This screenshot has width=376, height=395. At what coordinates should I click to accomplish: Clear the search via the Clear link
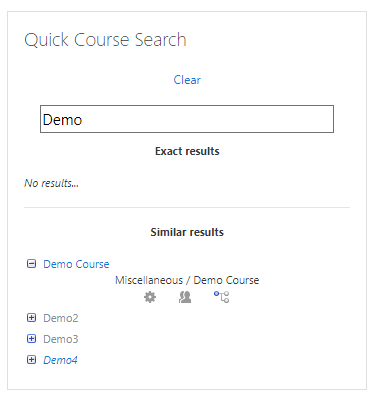point(187,80)
